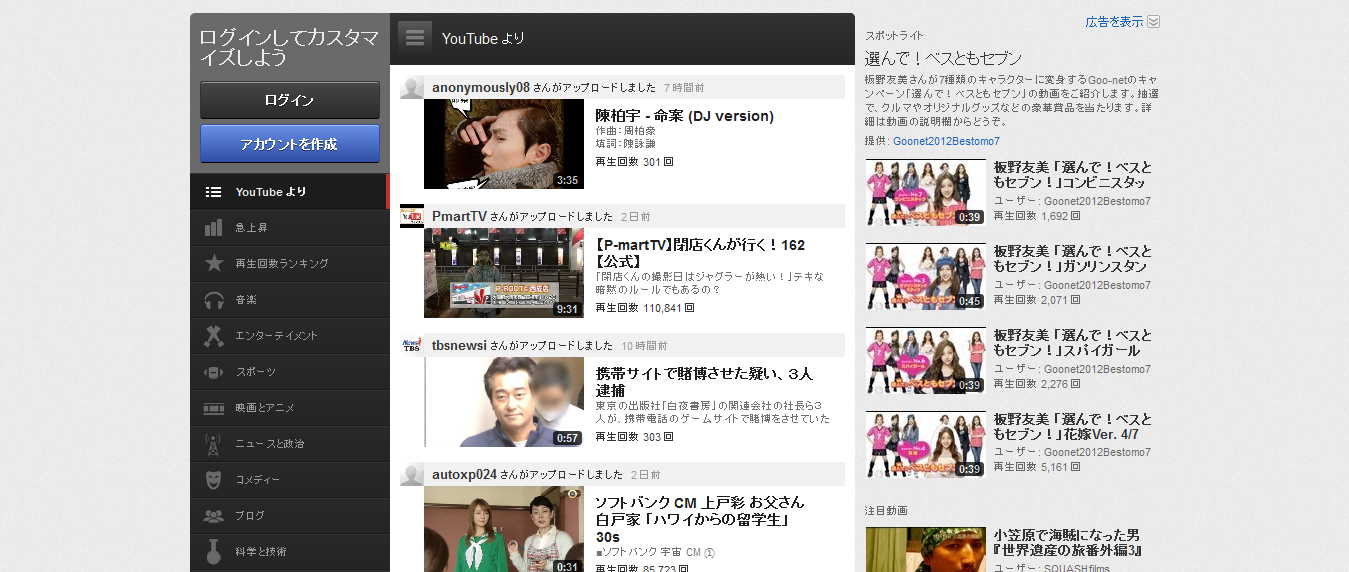Select 急上昇 category

point(288,228)
